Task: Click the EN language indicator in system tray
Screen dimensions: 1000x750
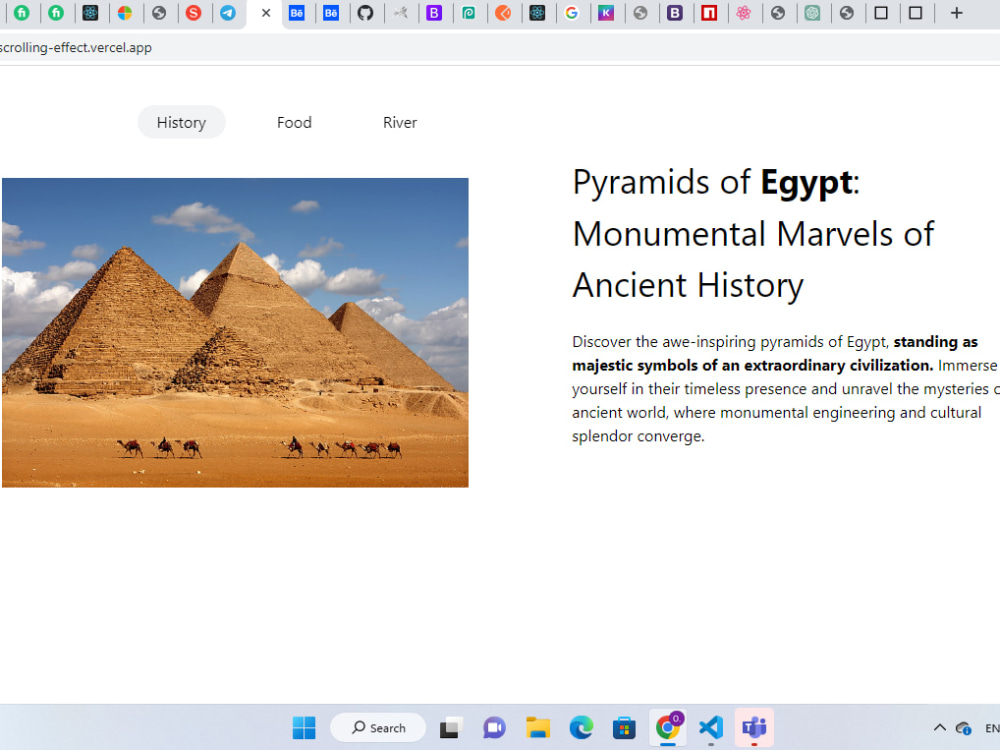Action: [x=992, y=728]
